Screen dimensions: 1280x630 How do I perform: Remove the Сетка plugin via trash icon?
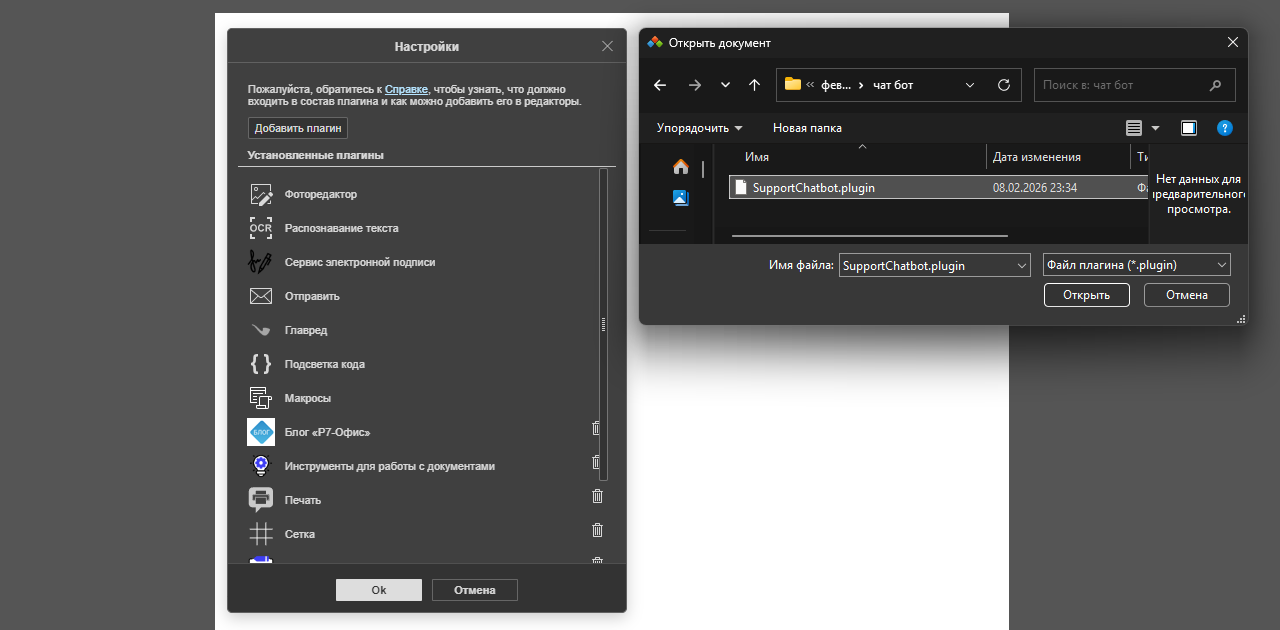click(597, 530)
